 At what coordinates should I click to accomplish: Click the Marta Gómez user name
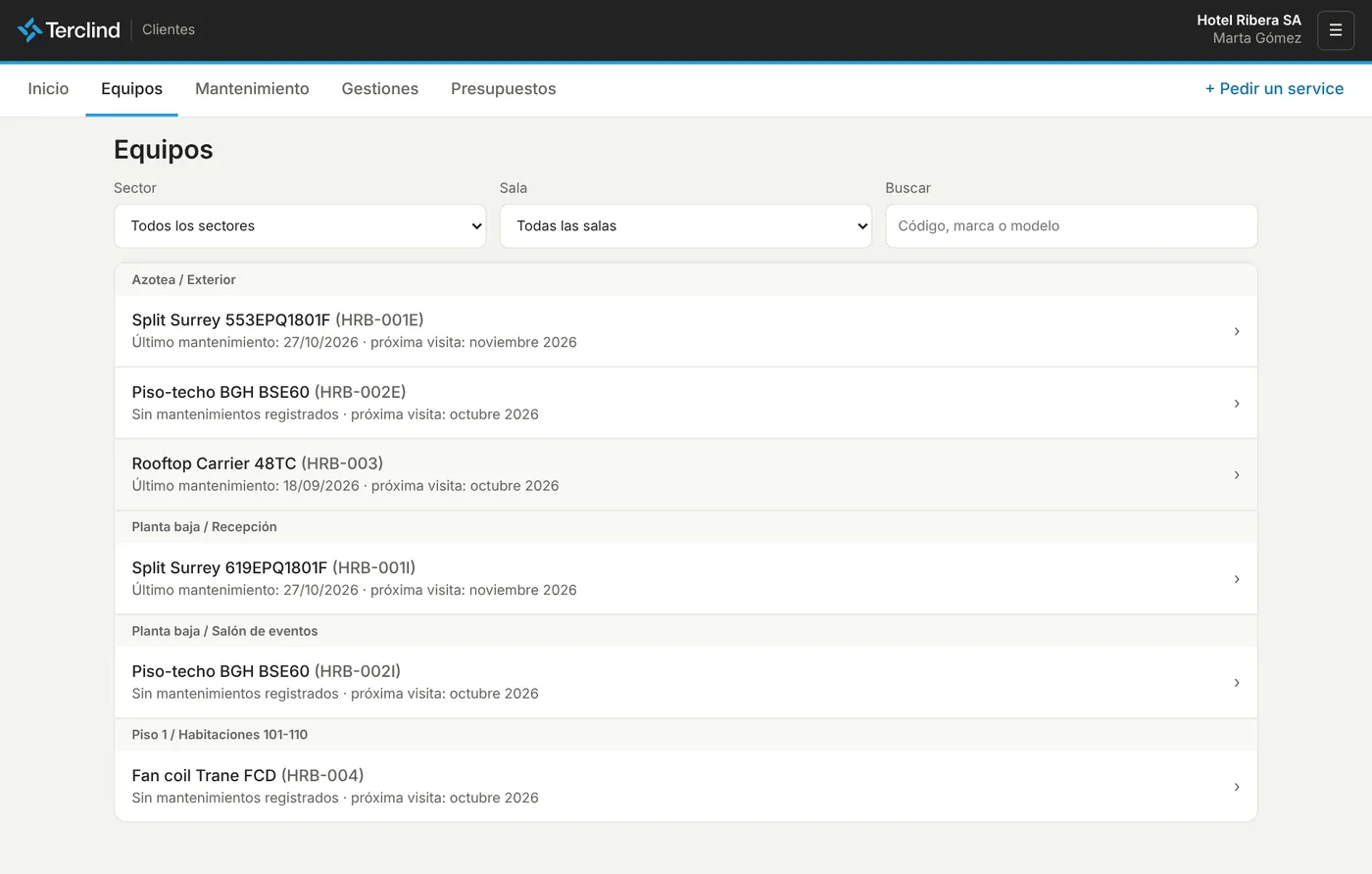pos(1256,38)
